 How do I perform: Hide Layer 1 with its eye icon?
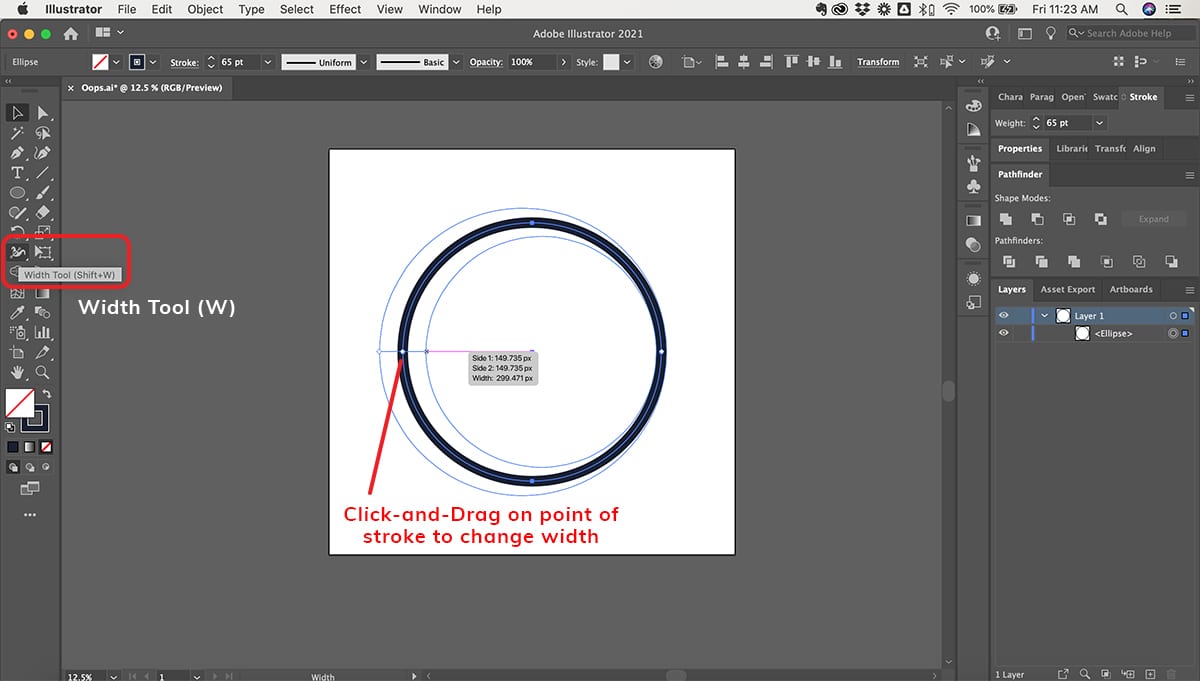coord(1004,316)
